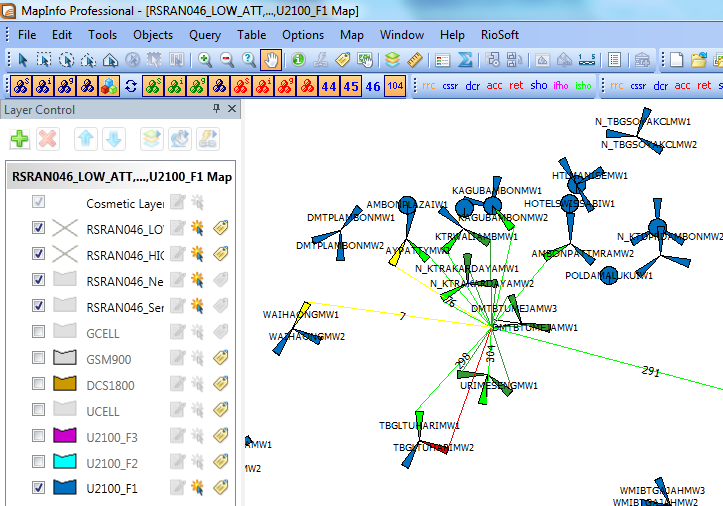Click the New Document icon

coord(676,60)
